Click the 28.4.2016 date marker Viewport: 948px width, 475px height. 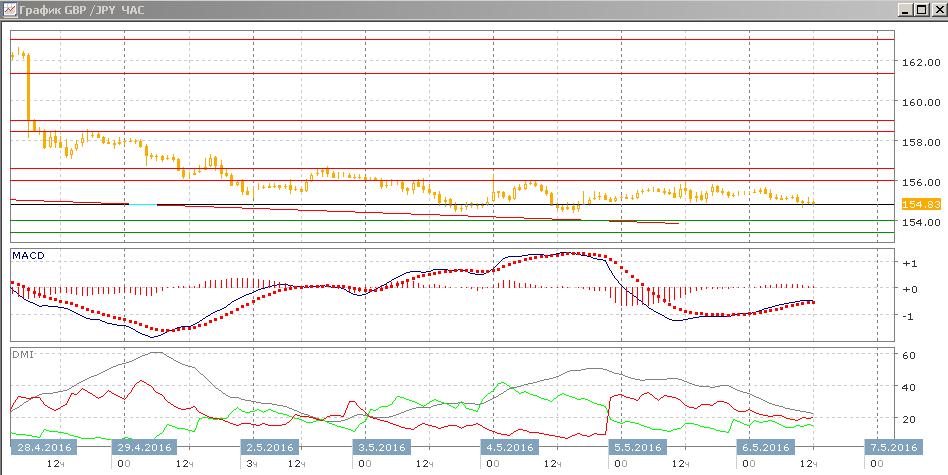coord(44,447)
